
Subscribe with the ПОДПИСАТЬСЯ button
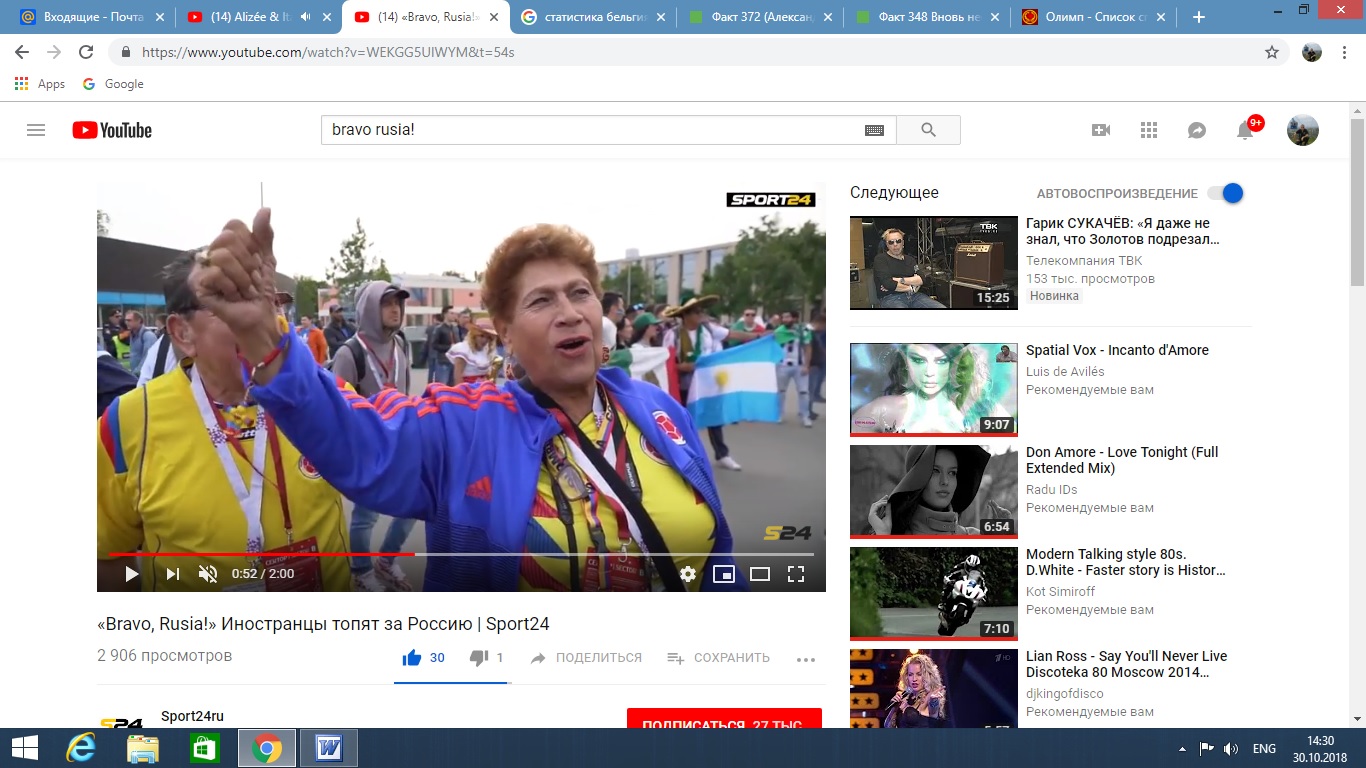coord(724,719)
